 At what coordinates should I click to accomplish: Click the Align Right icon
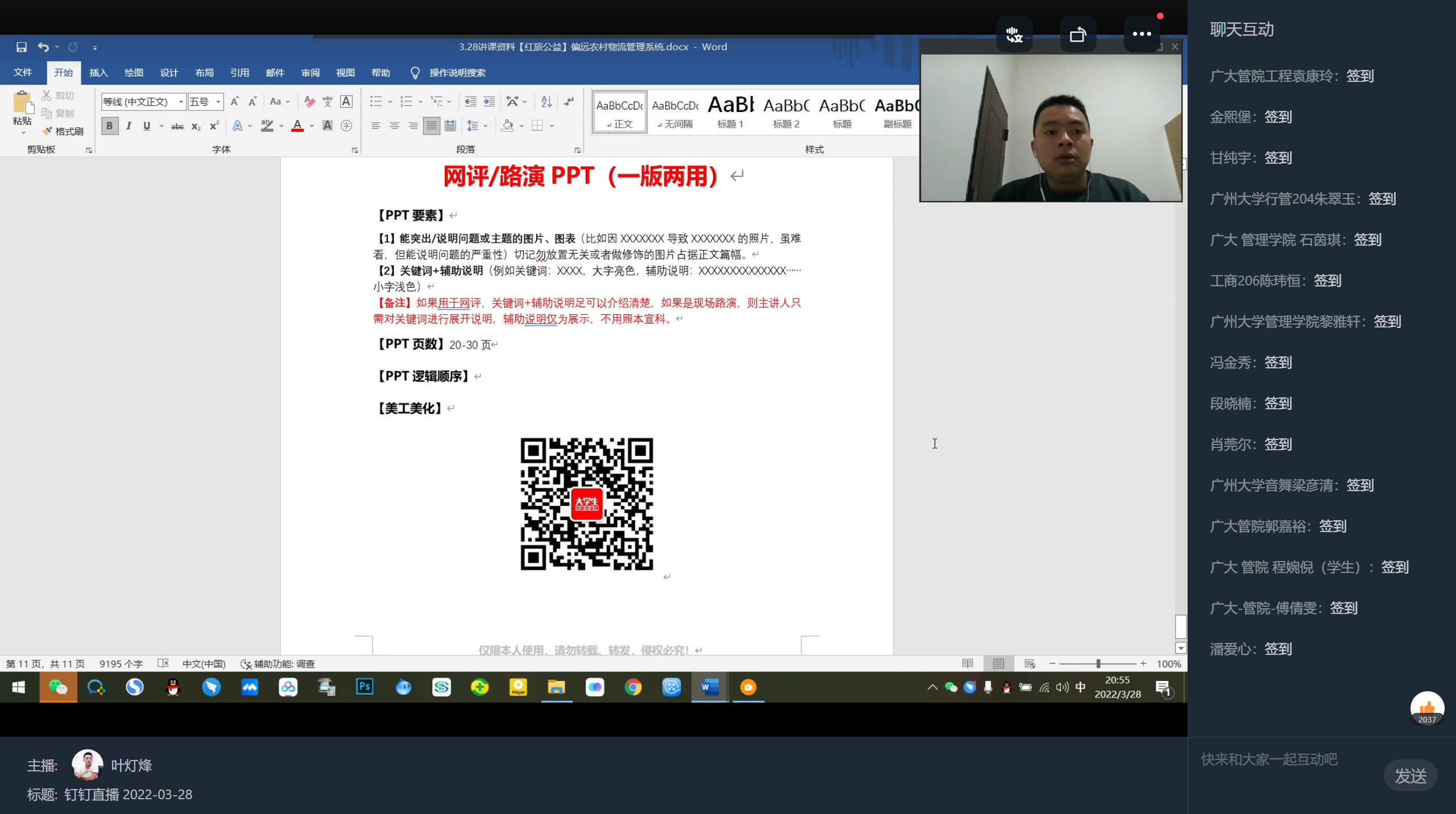413,126
